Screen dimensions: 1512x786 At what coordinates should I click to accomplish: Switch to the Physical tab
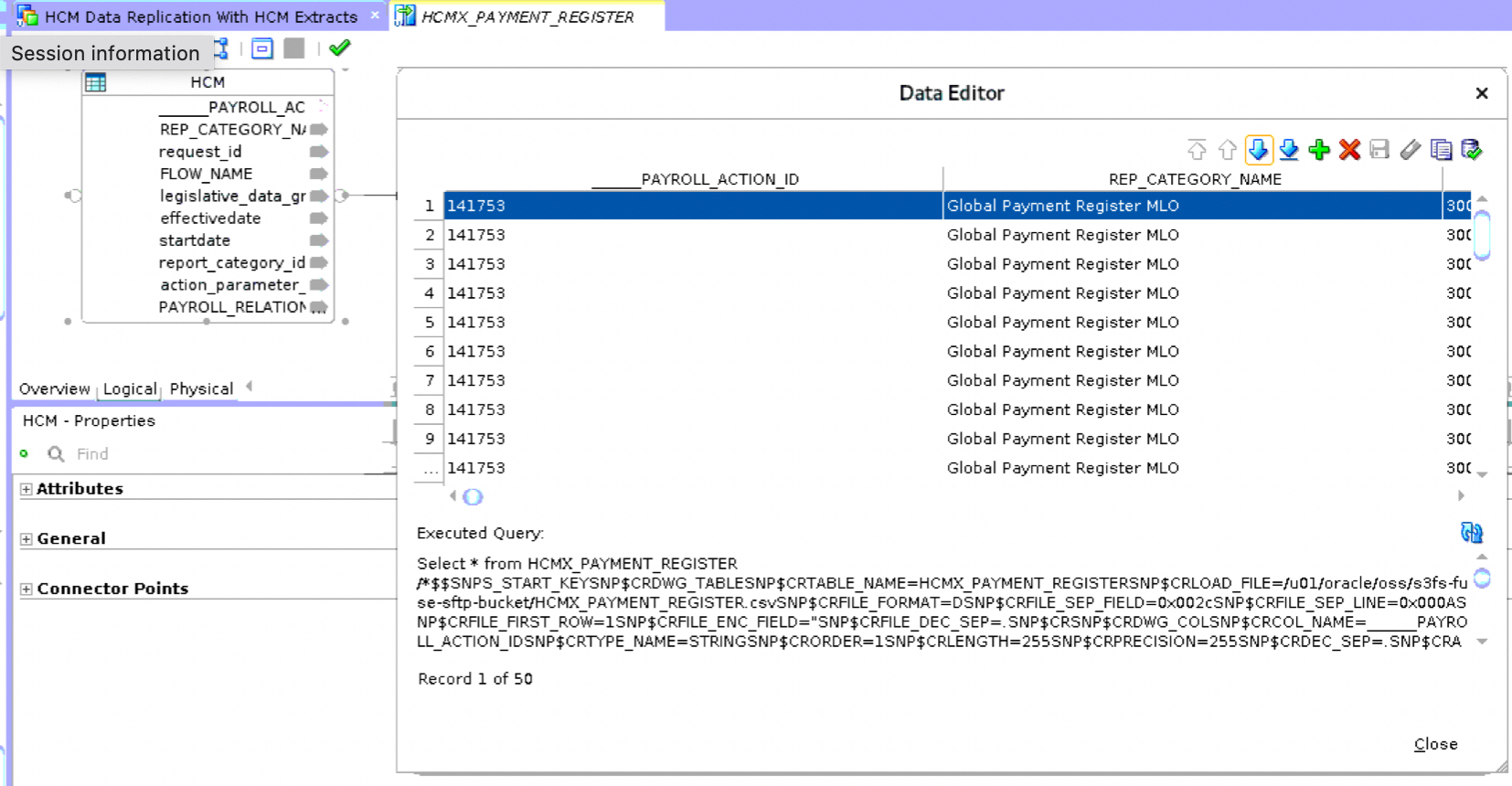coord(201,388)
